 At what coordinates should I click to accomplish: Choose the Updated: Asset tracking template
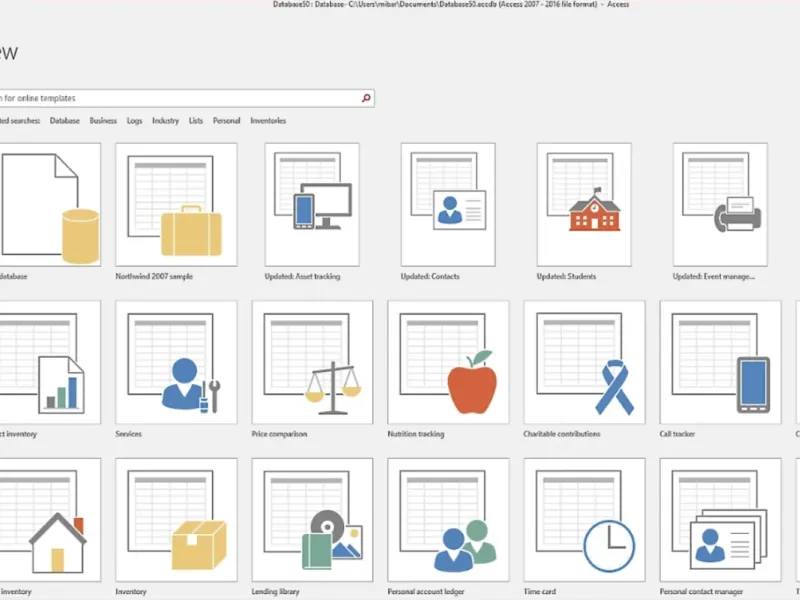pos(312,205)
